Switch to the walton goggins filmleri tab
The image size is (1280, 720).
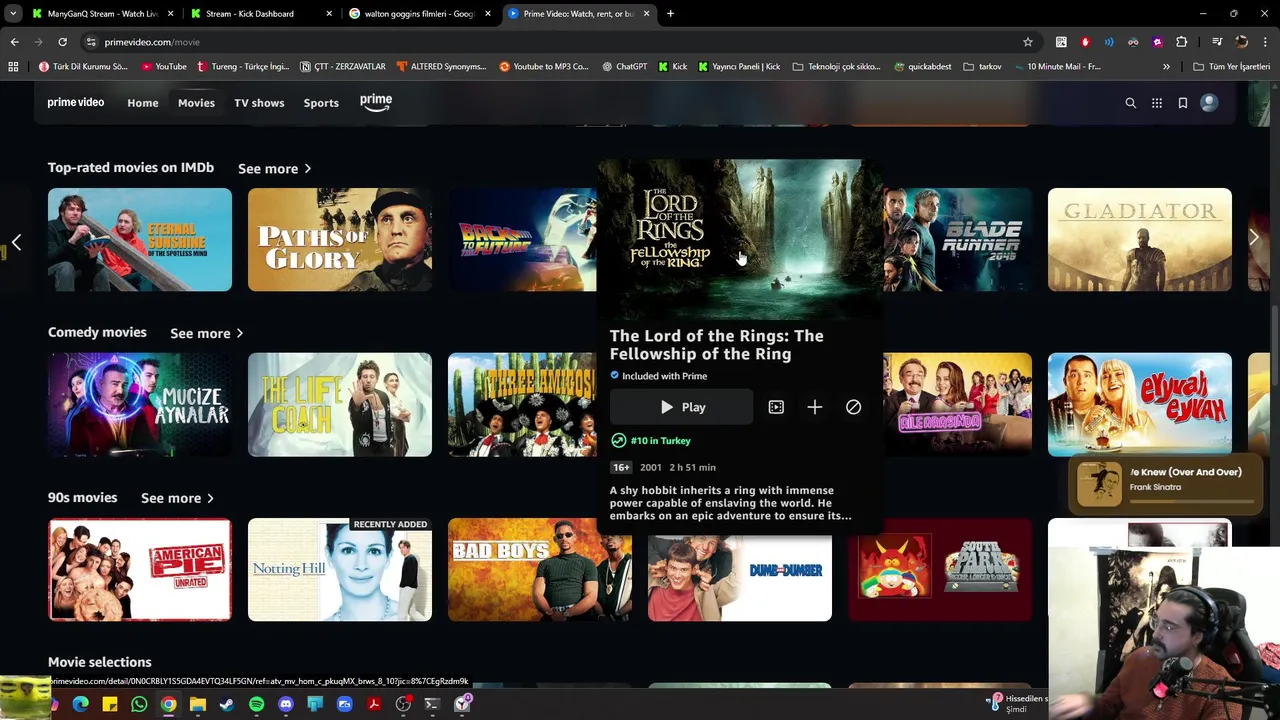pos(418,14)
